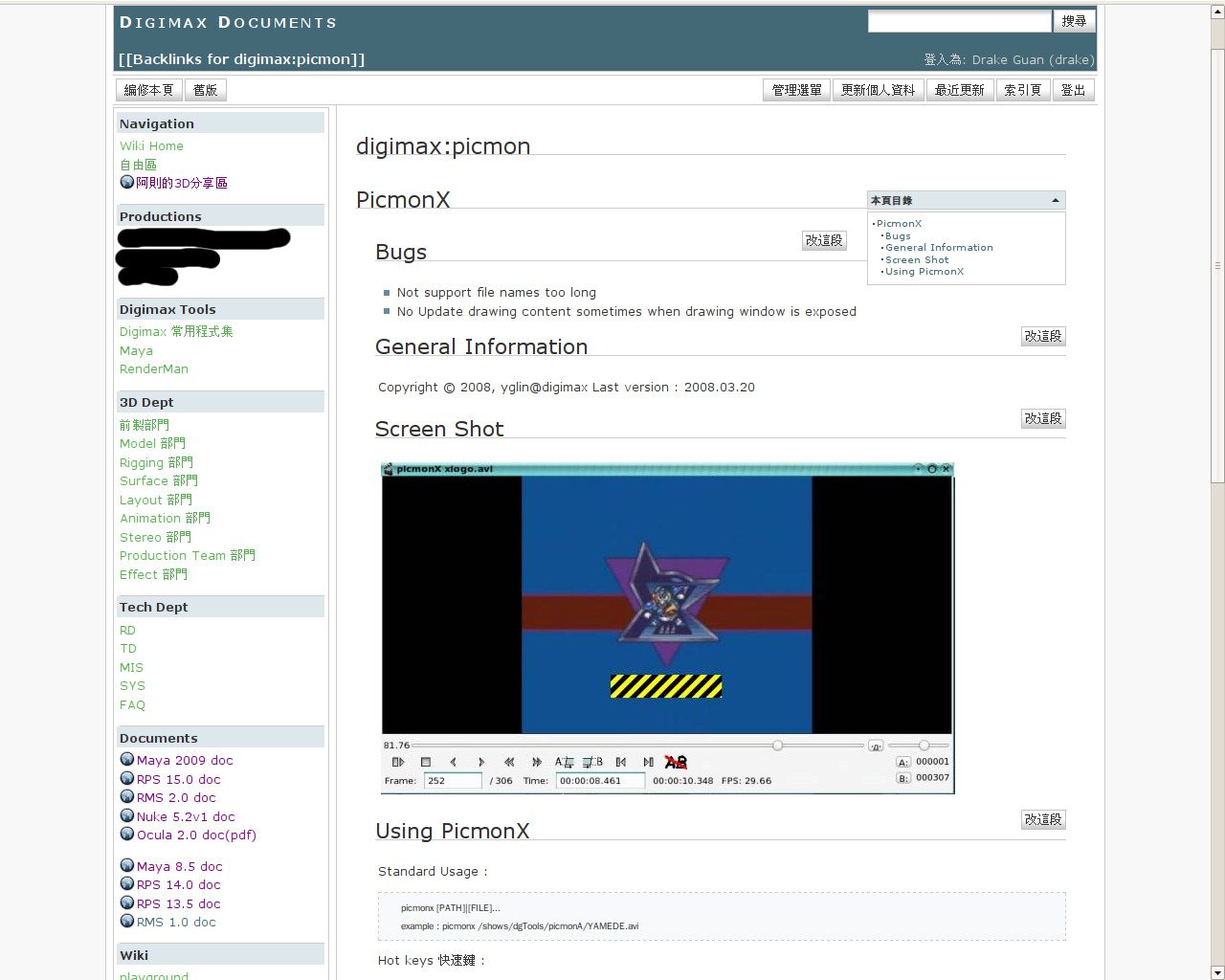Click the jump-to-start icon in PicmonX
The image size is (1225, 980).
point(621,762)
